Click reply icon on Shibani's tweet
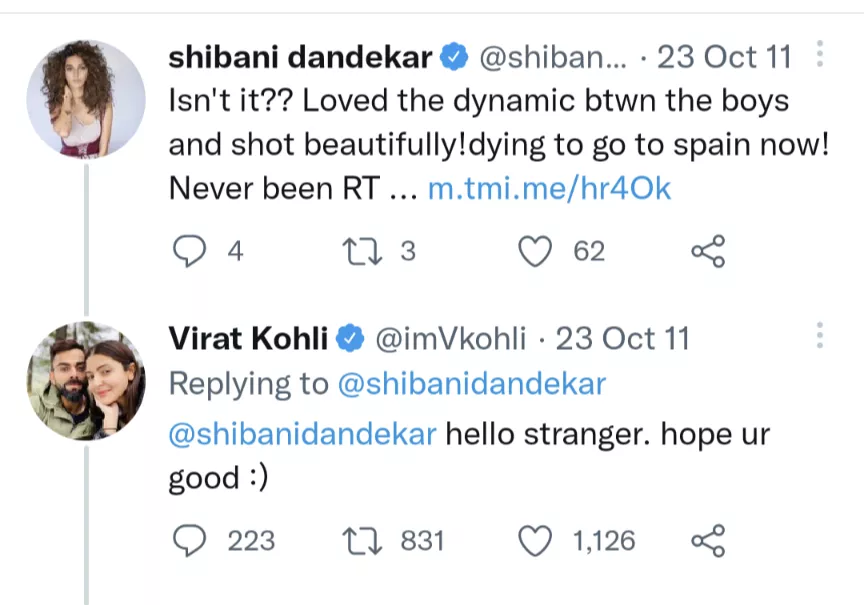Image resolution: width=864 pixels, height=605 pixels. [190, 252]
